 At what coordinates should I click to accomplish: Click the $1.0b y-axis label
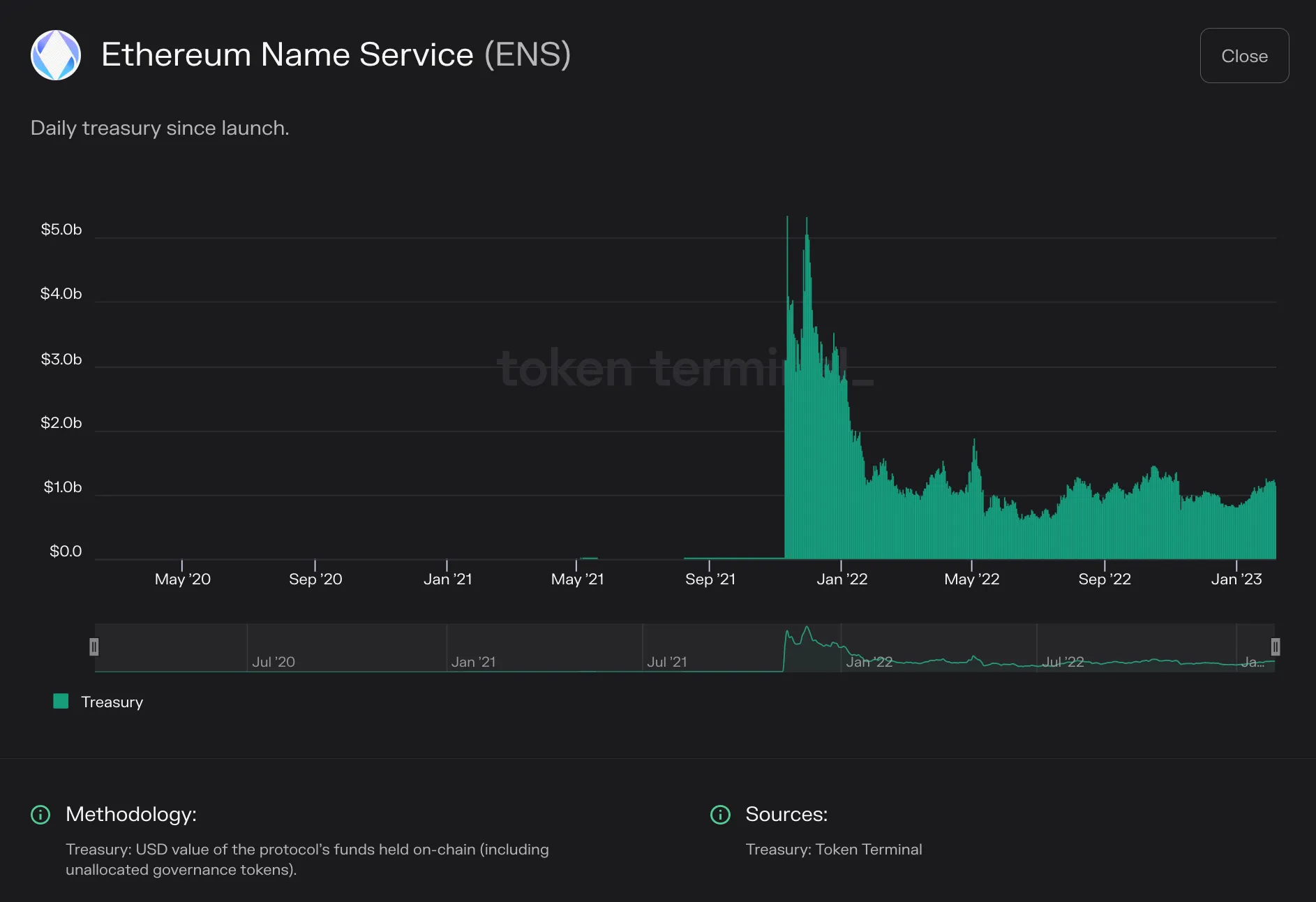click(x=63, y=487)
